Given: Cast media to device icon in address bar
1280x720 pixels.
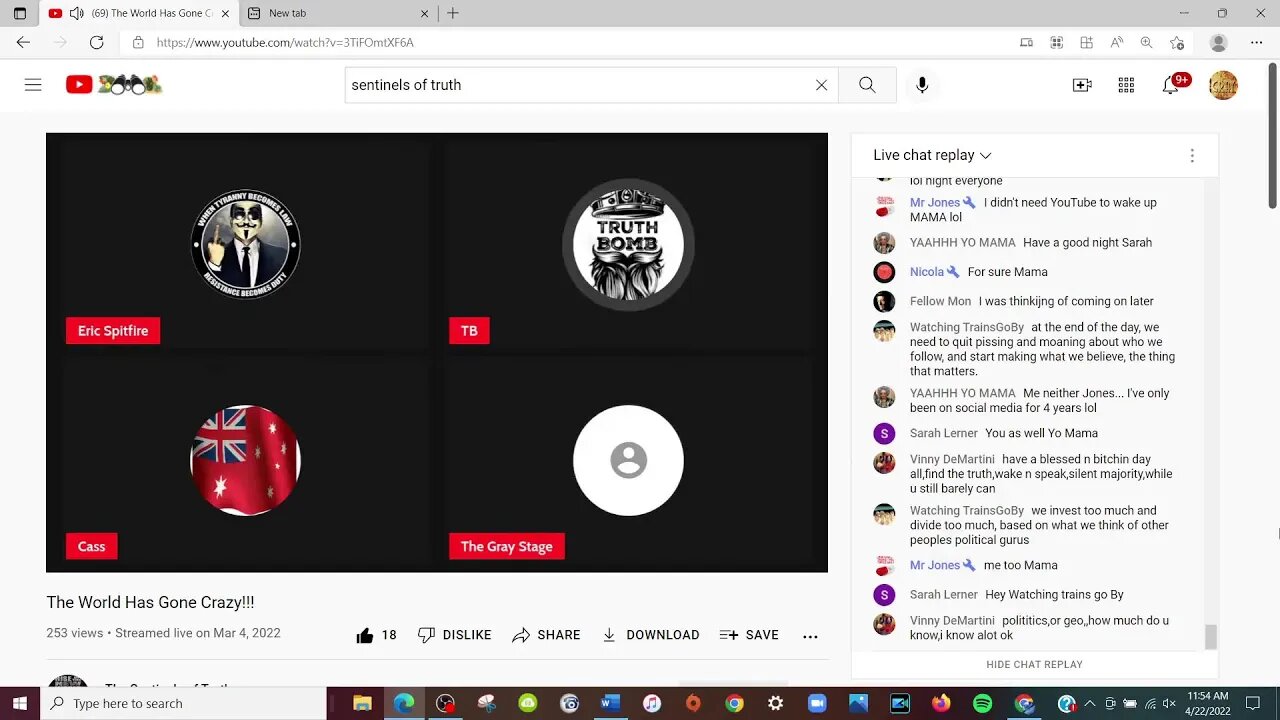Looking at the screenshot, I should click(x=1026, y=42).
